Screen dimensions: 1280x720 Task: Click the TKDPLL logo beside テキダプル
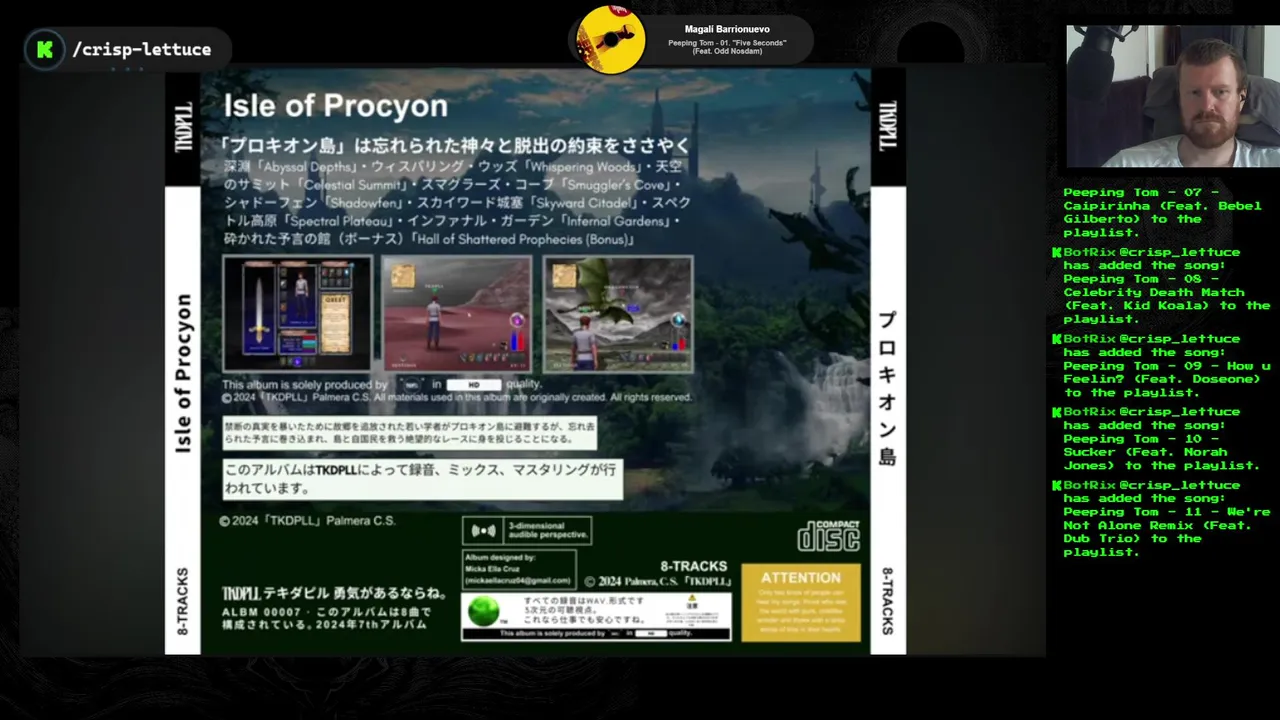240,592
